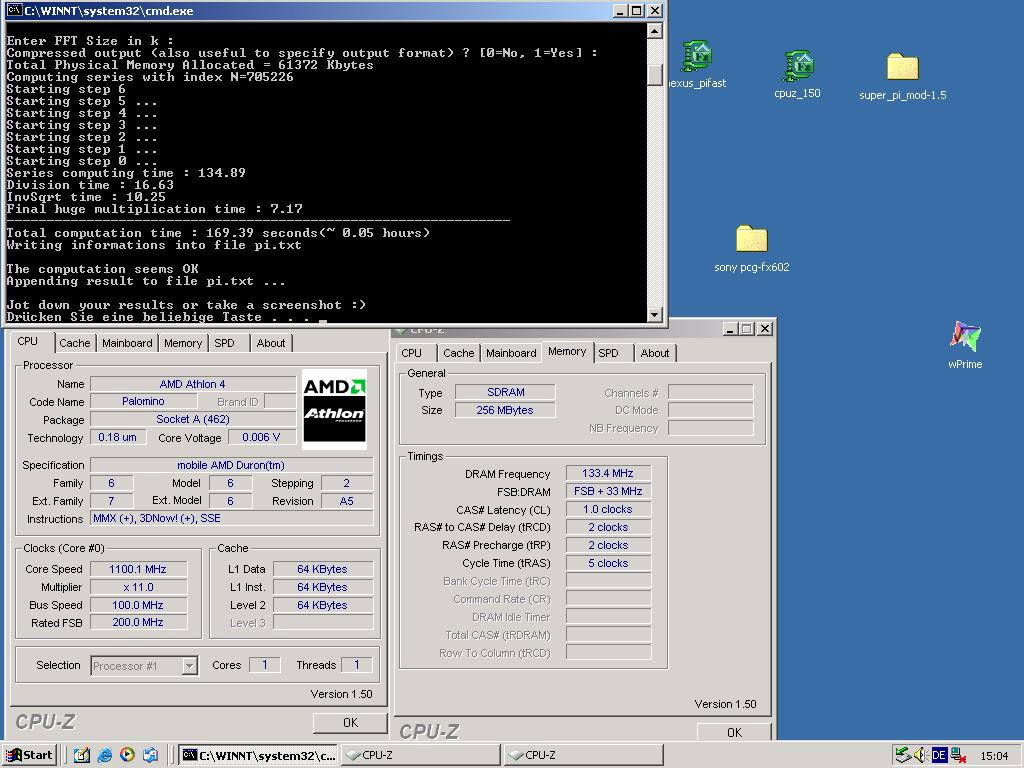Image resolution: width=1024 pixels, height=768 pixels.
Task: Click the cmd.exe scrollbar thumb
Action: point(655,74)
